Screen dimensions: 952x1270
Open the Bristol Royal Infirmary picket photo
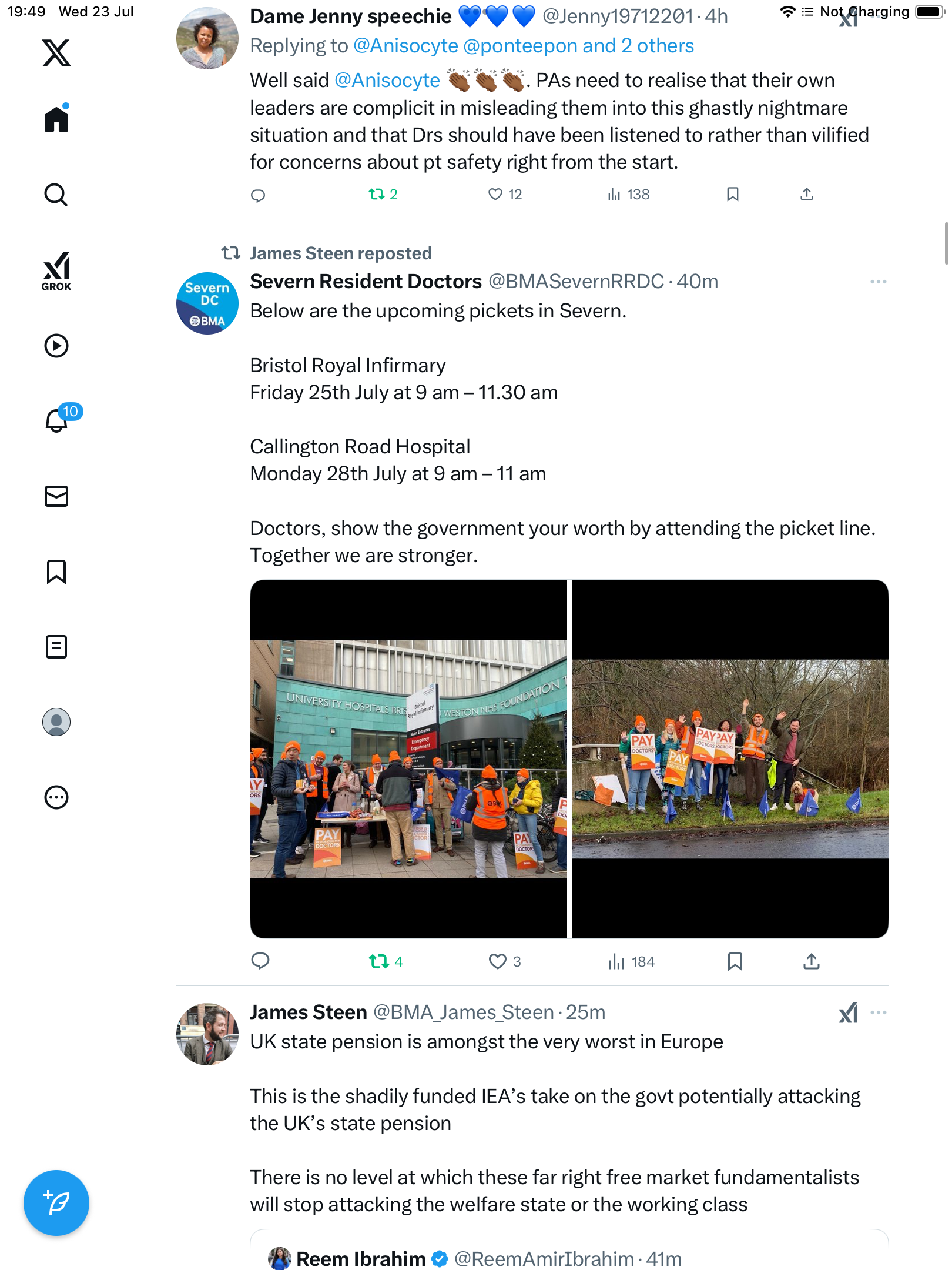coord(408,758)
